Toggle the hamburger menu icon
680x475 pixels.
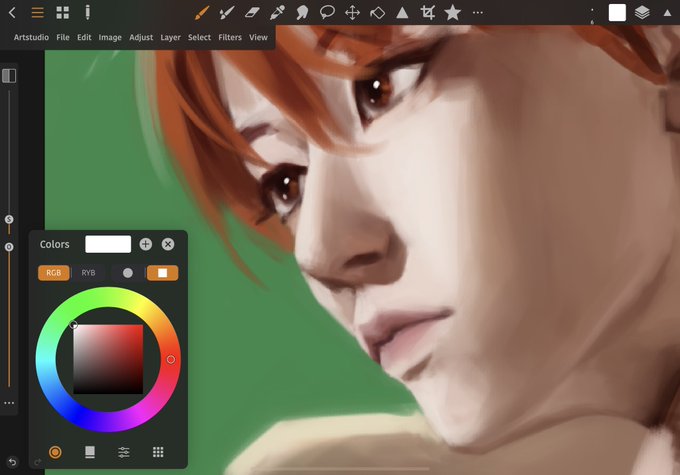pyautogui.click(x=38, y=13)
